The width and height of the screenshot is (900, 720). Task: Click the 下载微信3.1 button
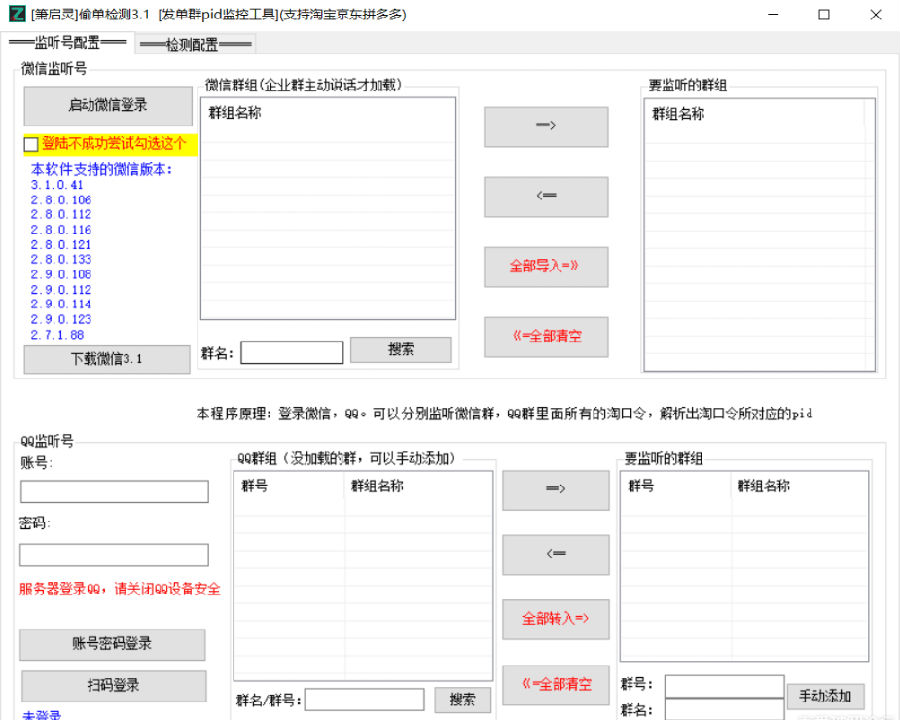107,360
